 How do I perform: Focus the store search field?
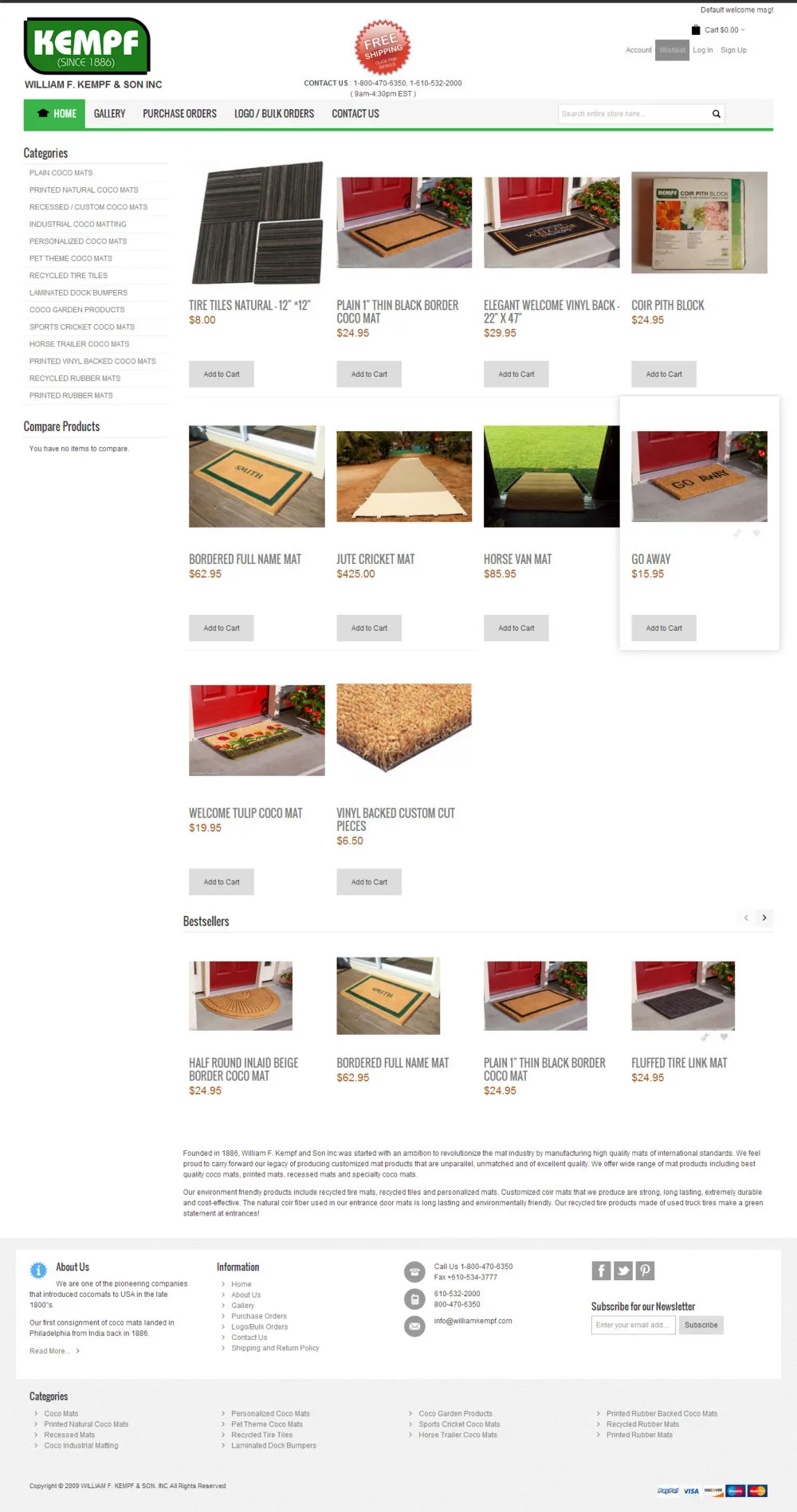[x=634, y=114]
